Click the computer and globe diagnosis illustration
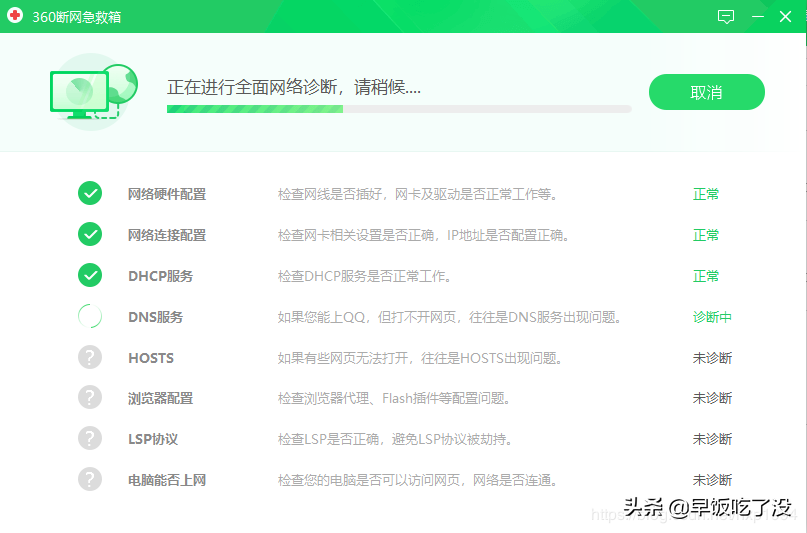Viewport: 807px width, 533px height. pos(94,92)
